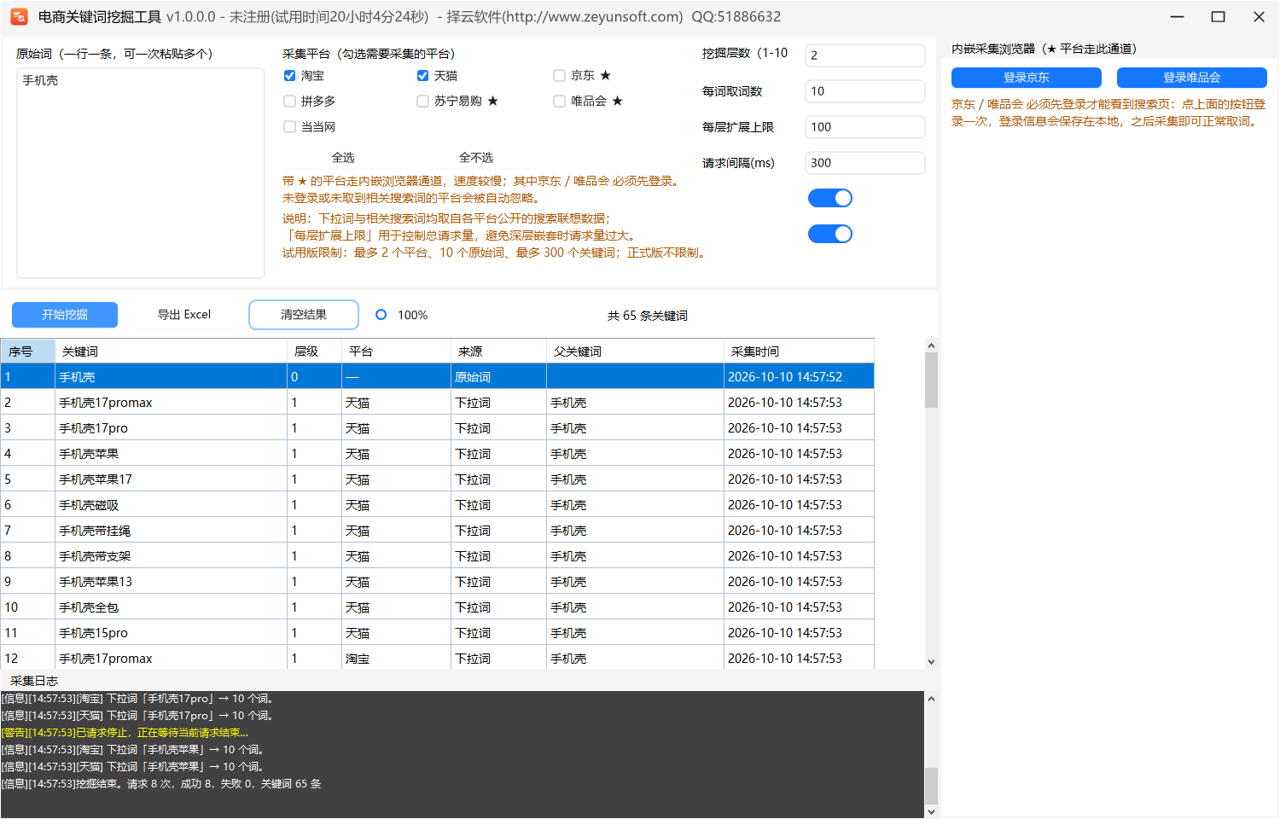The width and height of the screenshot is (1280, 819).
Task: Log in with 登录京东 button
Action: (1026, 78)
